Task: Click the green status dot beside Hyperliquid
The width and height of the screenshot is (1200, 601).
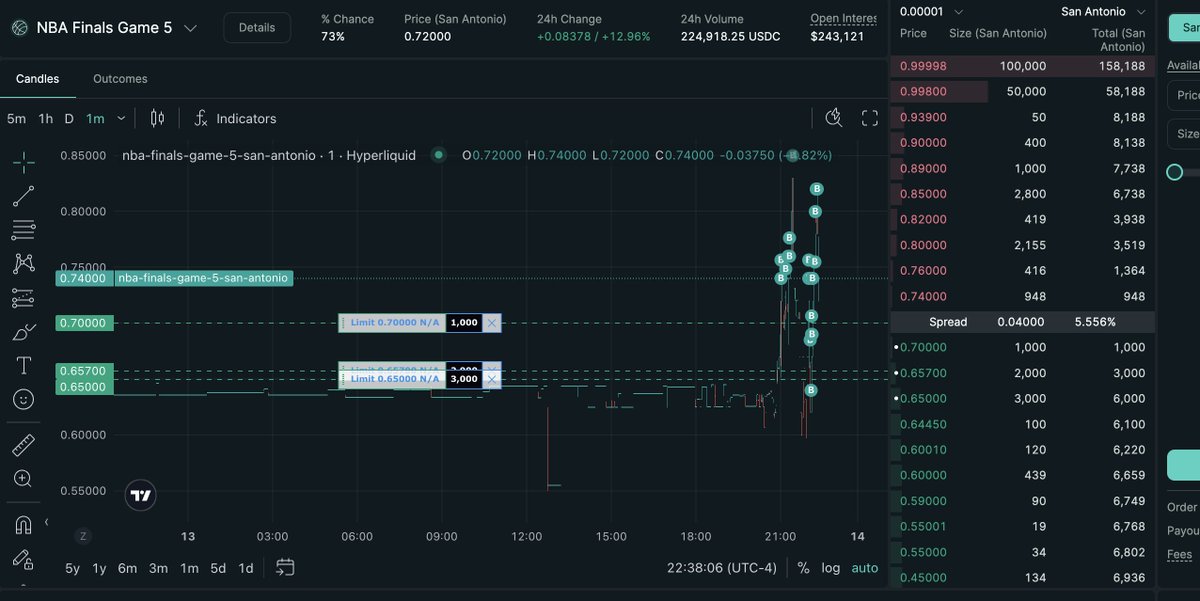Action: [x=437, y=155]
